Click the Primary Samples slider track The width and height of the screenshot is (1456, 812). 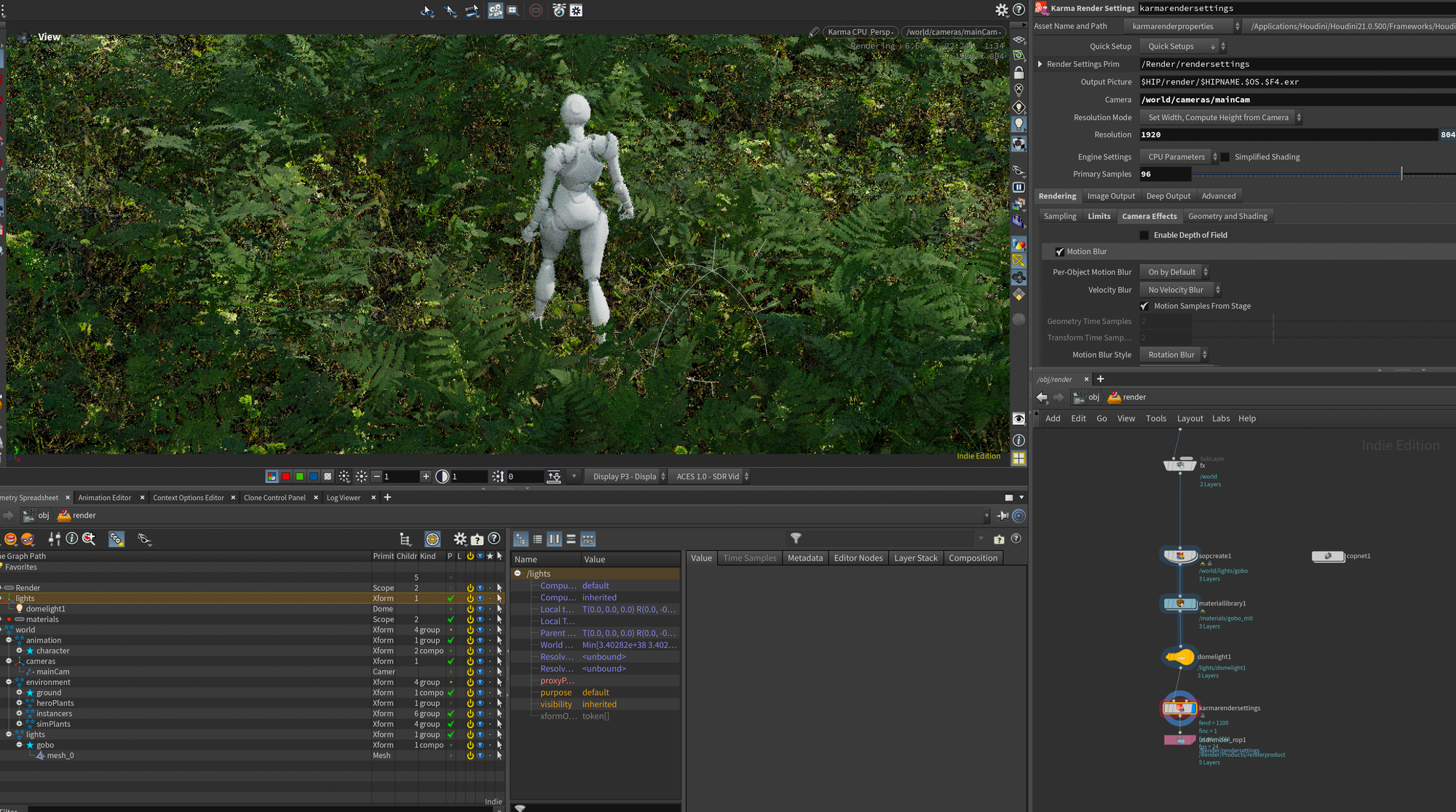(1296, 175)
